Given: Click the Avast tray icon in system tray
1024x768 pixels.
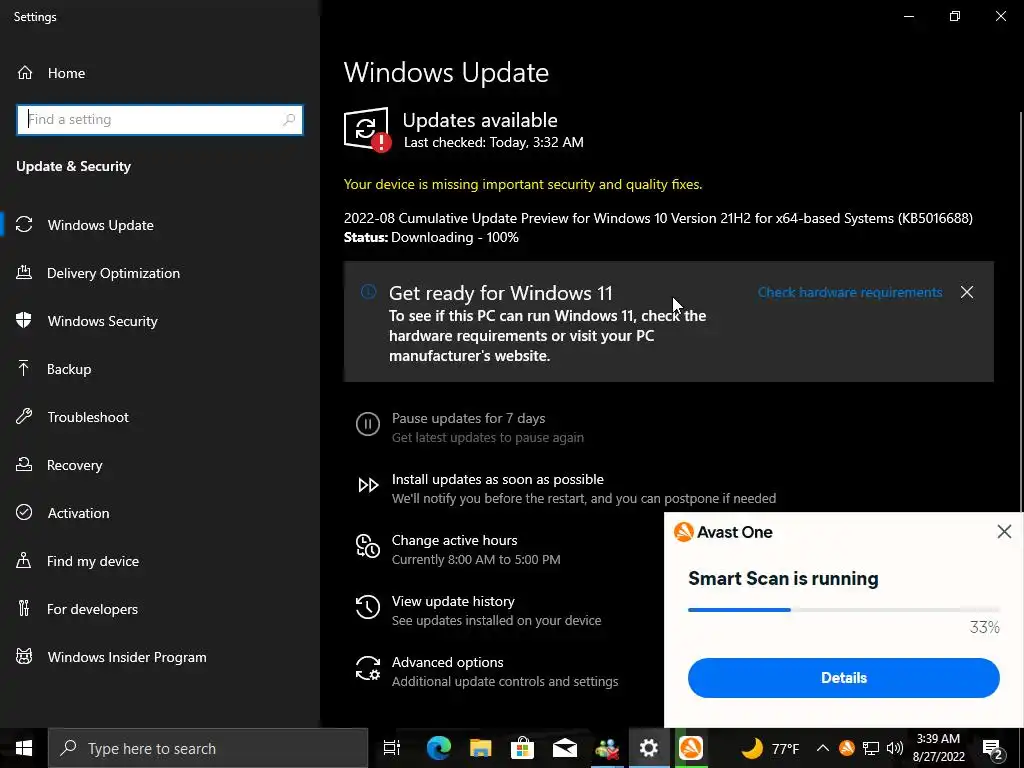Looking at the screenshot, I should point(847,748).
